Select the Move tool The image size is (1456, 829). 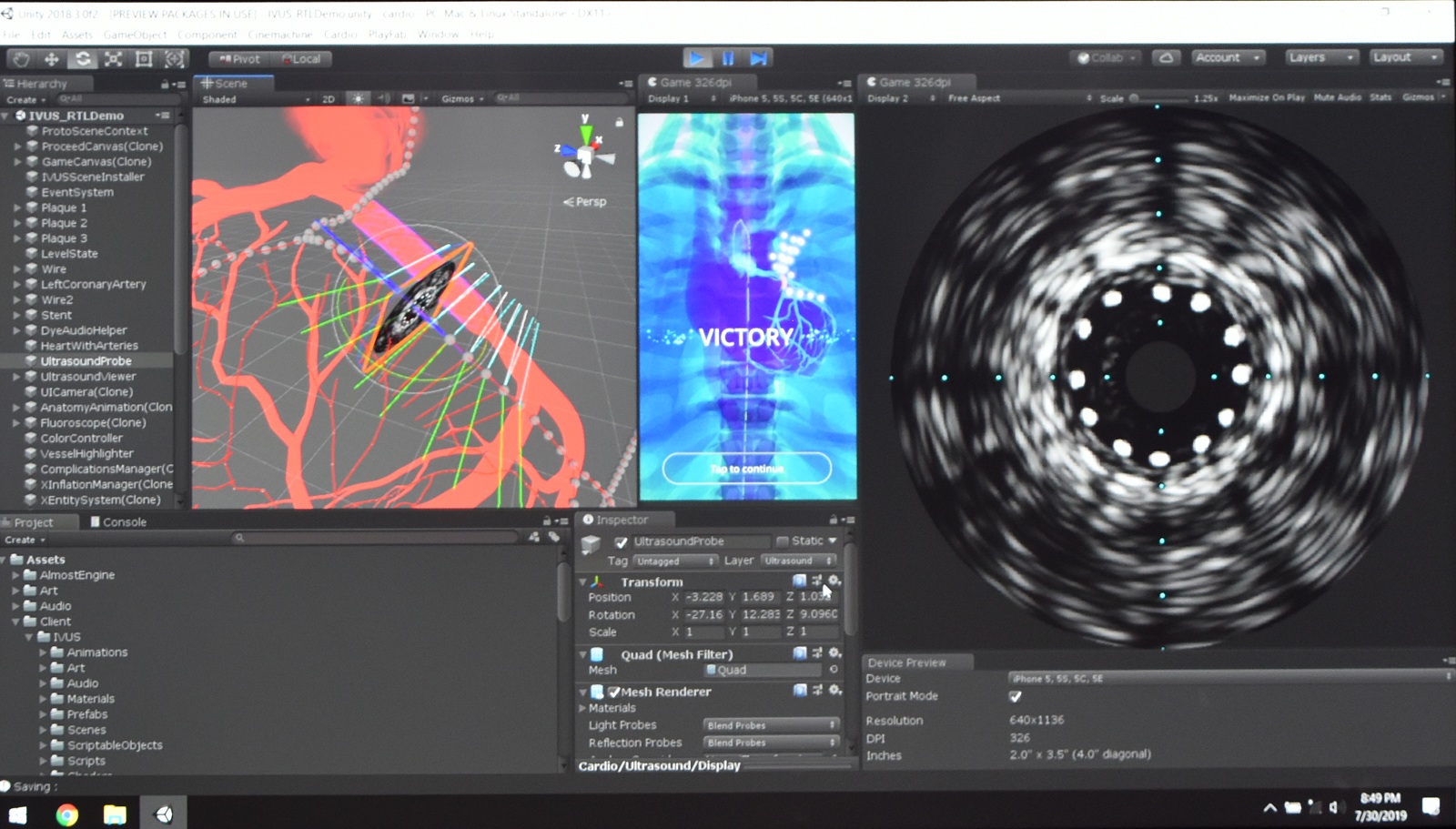[52, 59]
